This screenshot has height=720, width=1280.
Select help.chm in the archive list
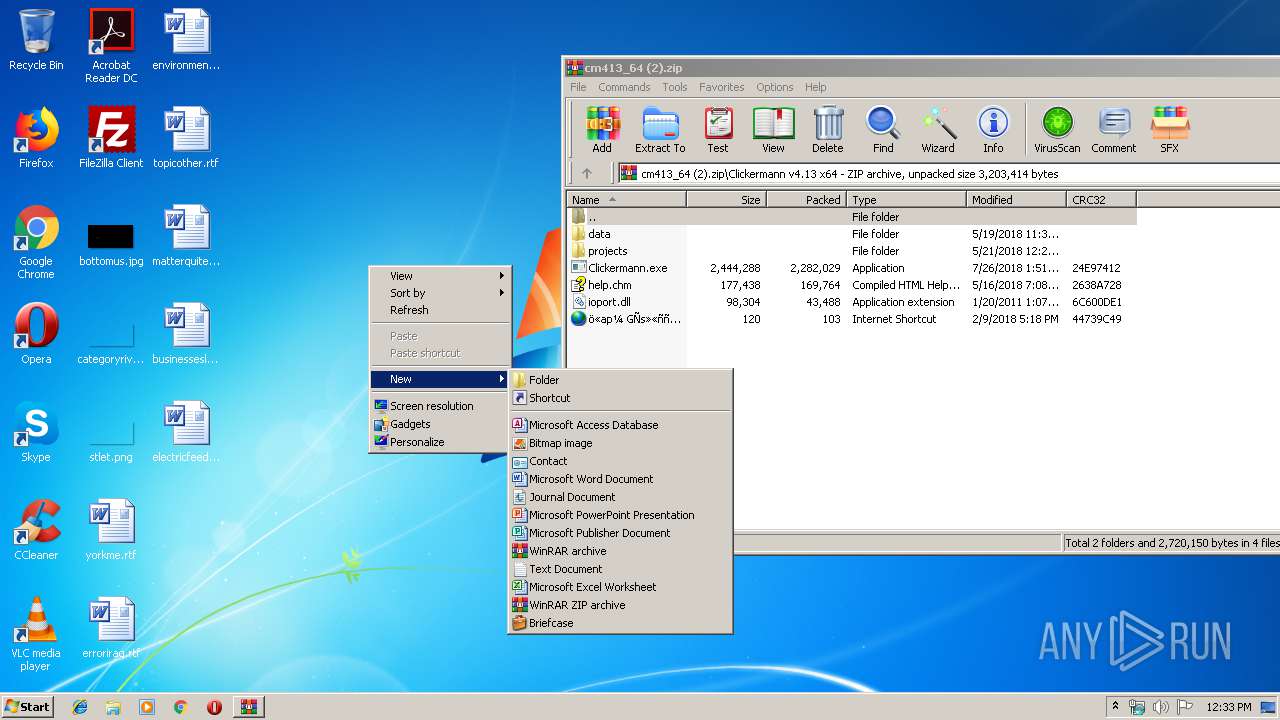tap(851, 285)
